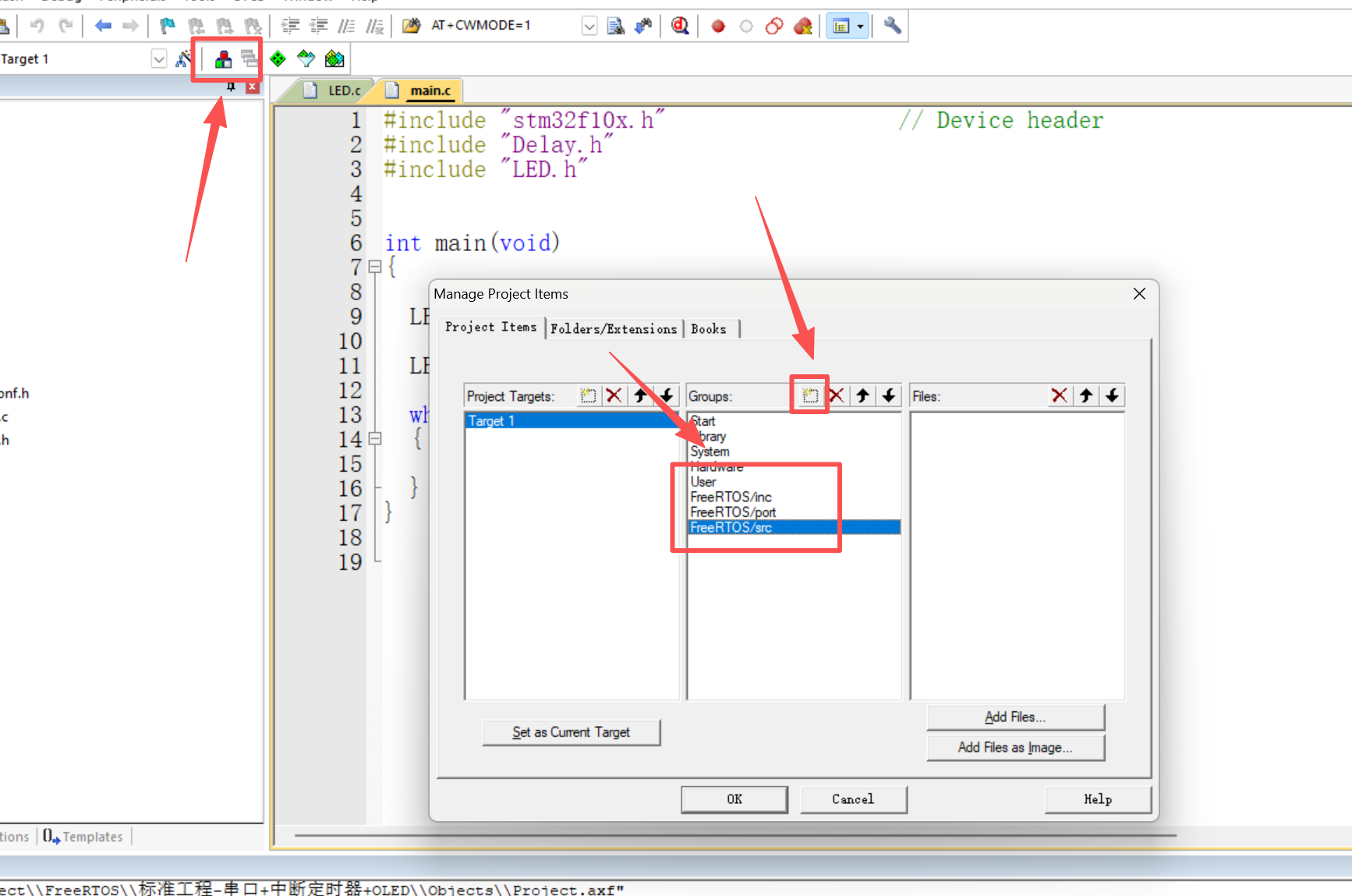1352x896 pixels.
Task: Collapse the main function code fold
Action: tap(375, 267)
